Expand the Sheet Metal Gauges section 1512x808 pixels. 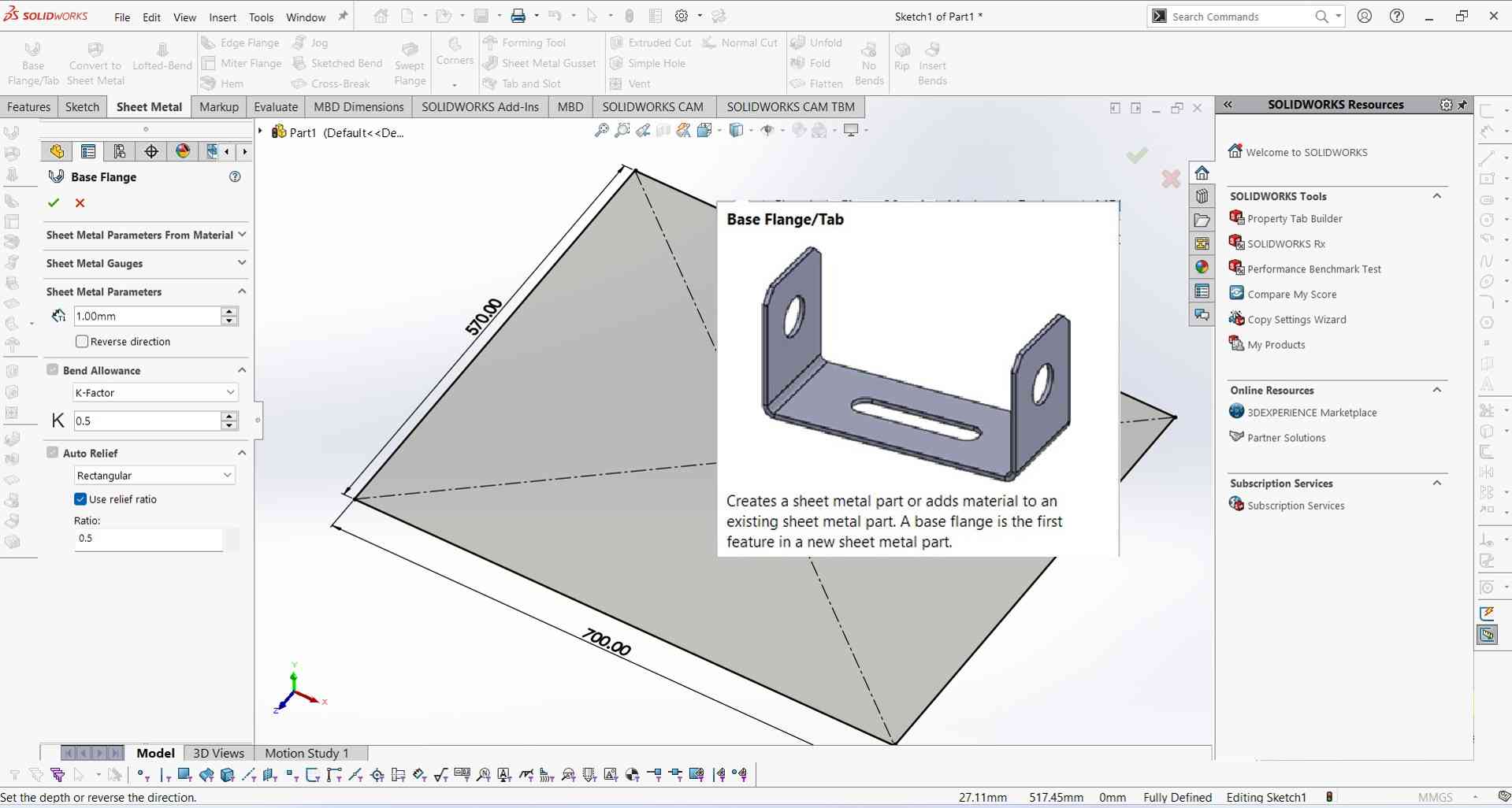[242, 262]
